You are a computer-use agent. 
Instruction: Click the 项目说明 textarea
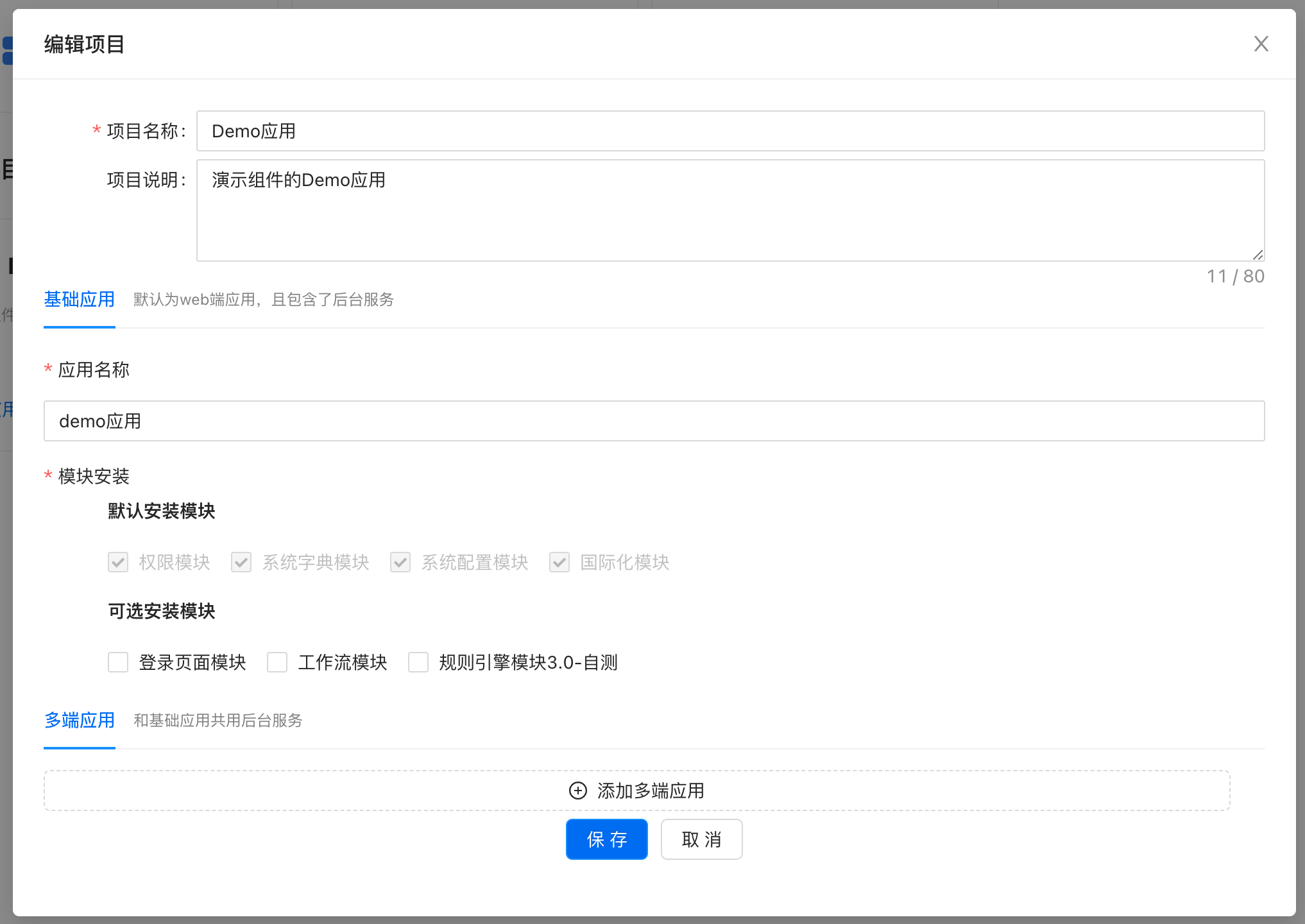730,210
